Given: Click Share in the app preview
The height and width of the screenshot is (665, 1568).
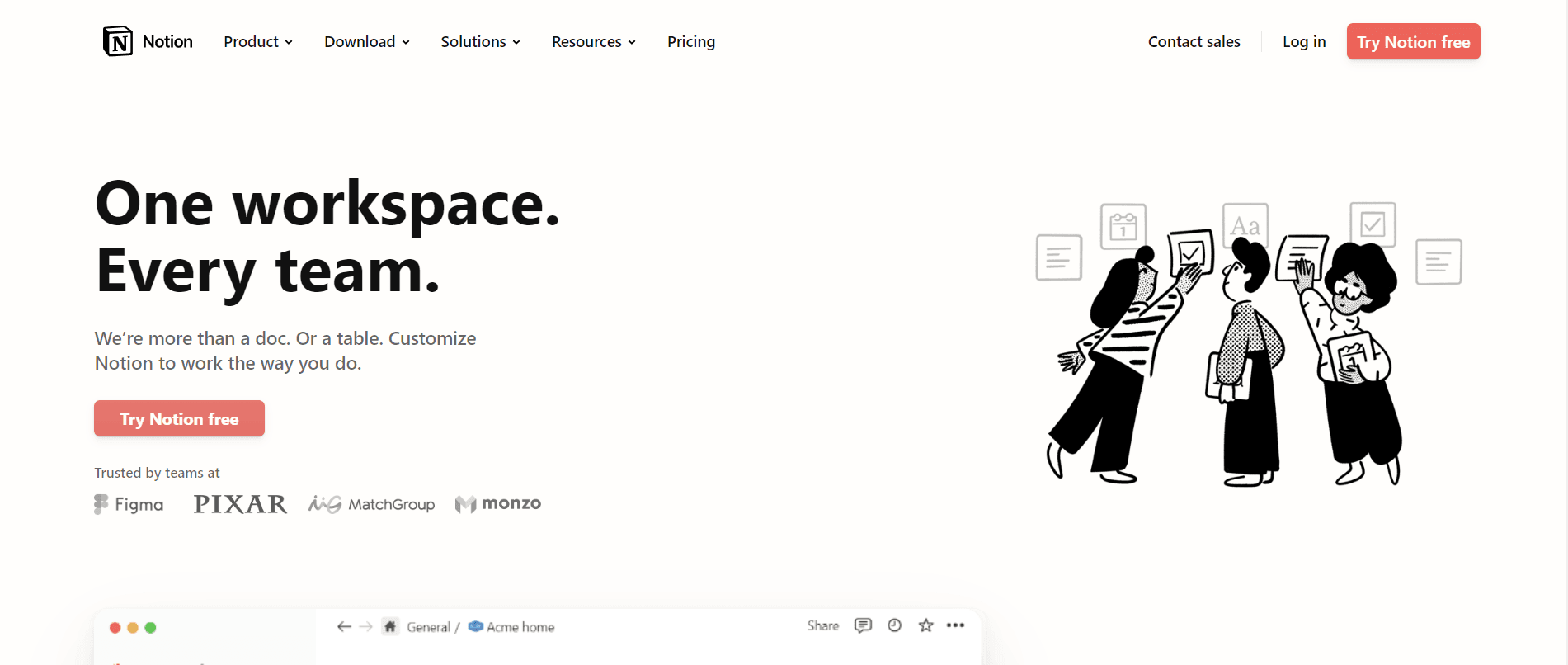Looking at the screenshot, I should (x=822, y=626).
